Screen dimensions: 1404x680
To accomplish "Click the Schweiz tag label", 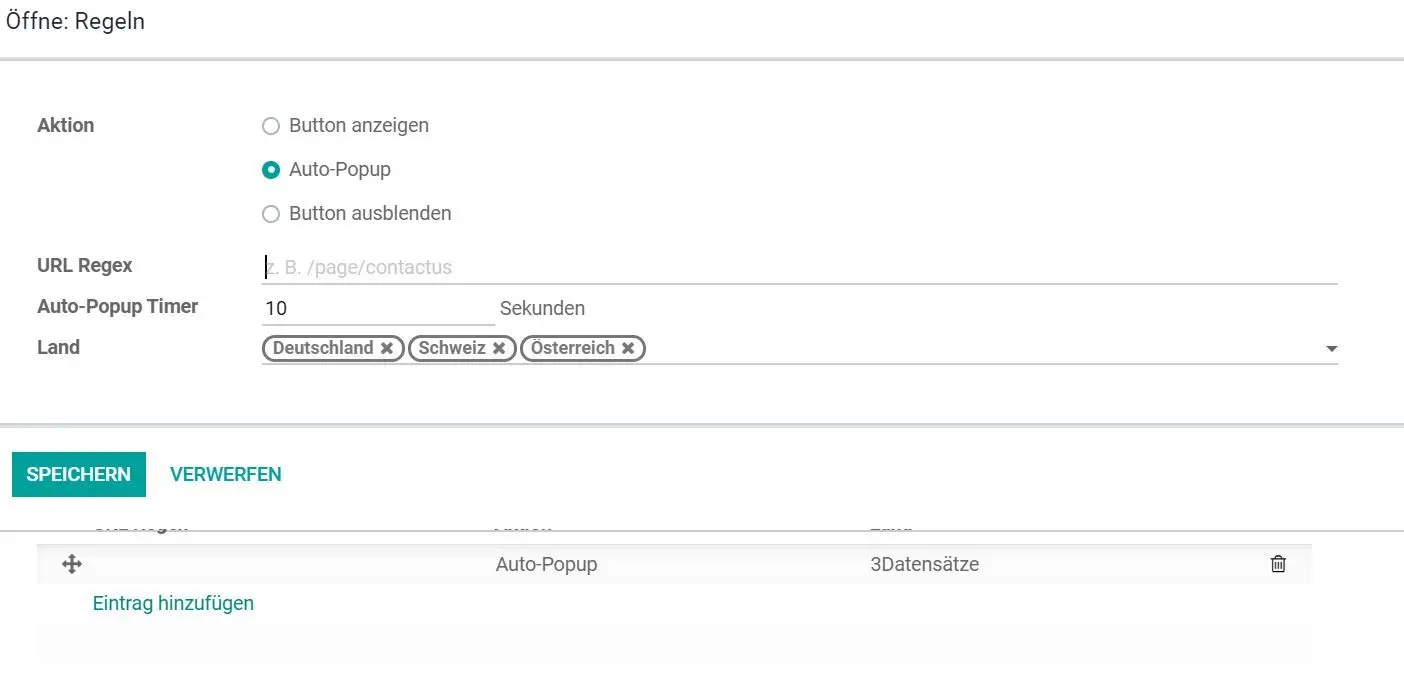I will pos(452,348).
